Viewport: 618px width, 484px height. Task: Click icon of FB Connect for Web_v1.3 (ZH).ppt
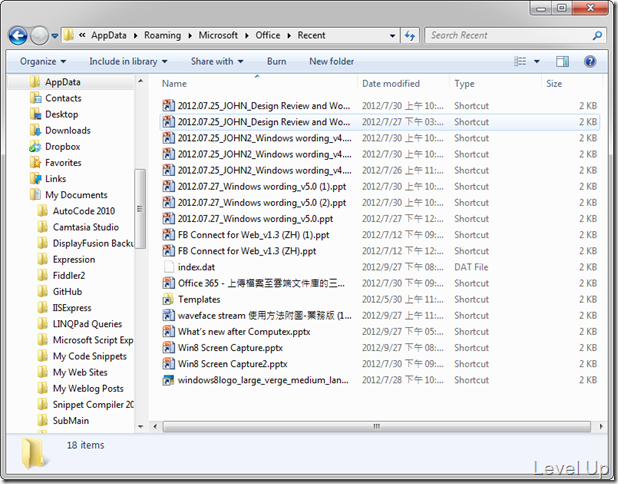click(169, 251)
